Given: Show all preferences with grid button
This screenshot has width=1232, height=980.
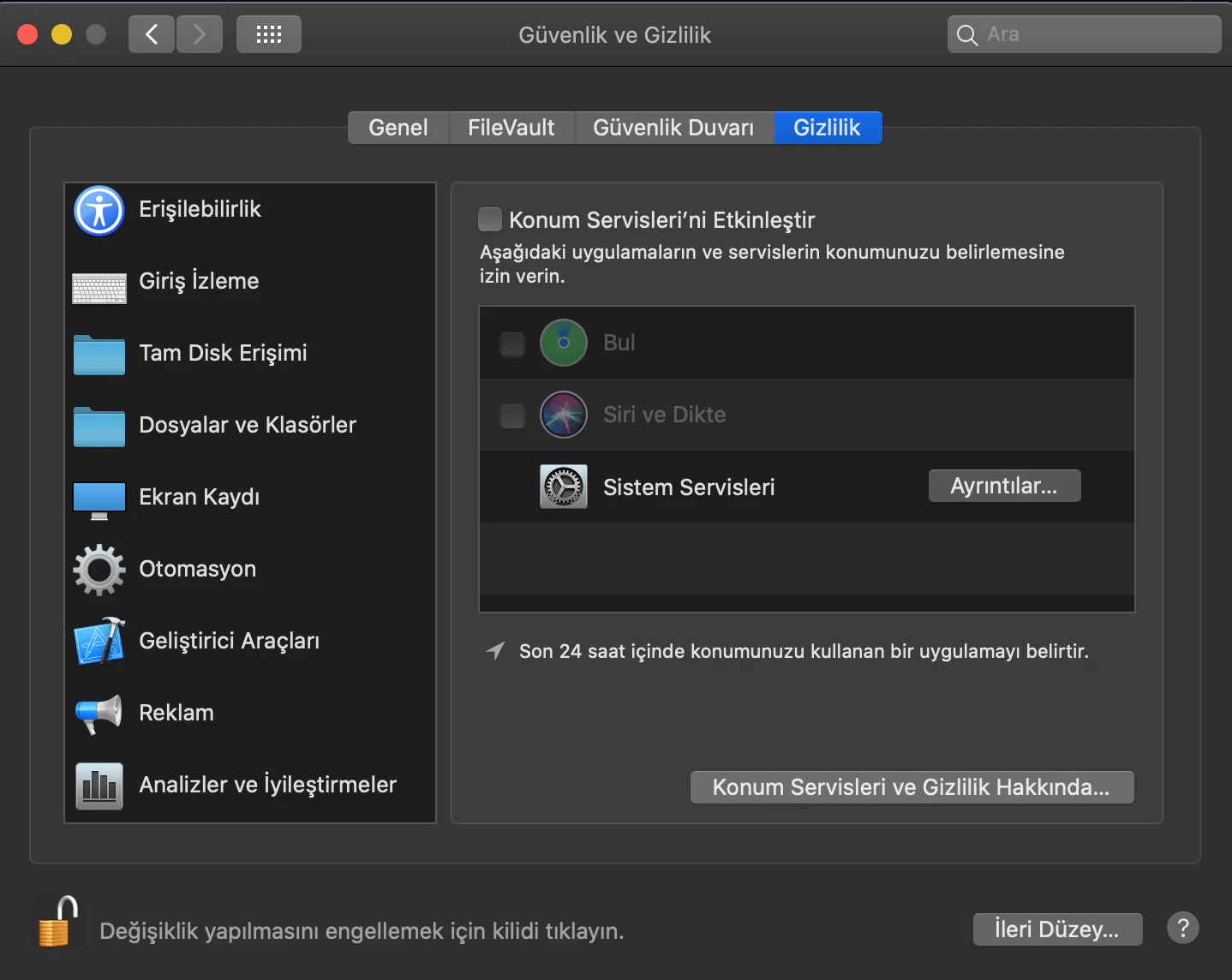Looking at the screenshot, I should click(x=269, y=34).
